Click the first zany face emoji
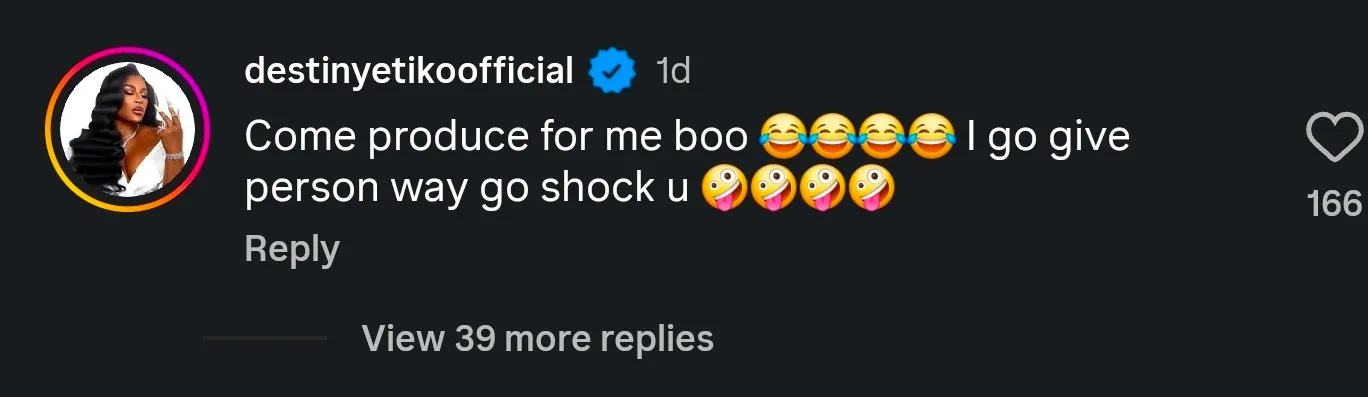Image resolution: width=1368 pixels, height=397 pixels. (720, 188)
